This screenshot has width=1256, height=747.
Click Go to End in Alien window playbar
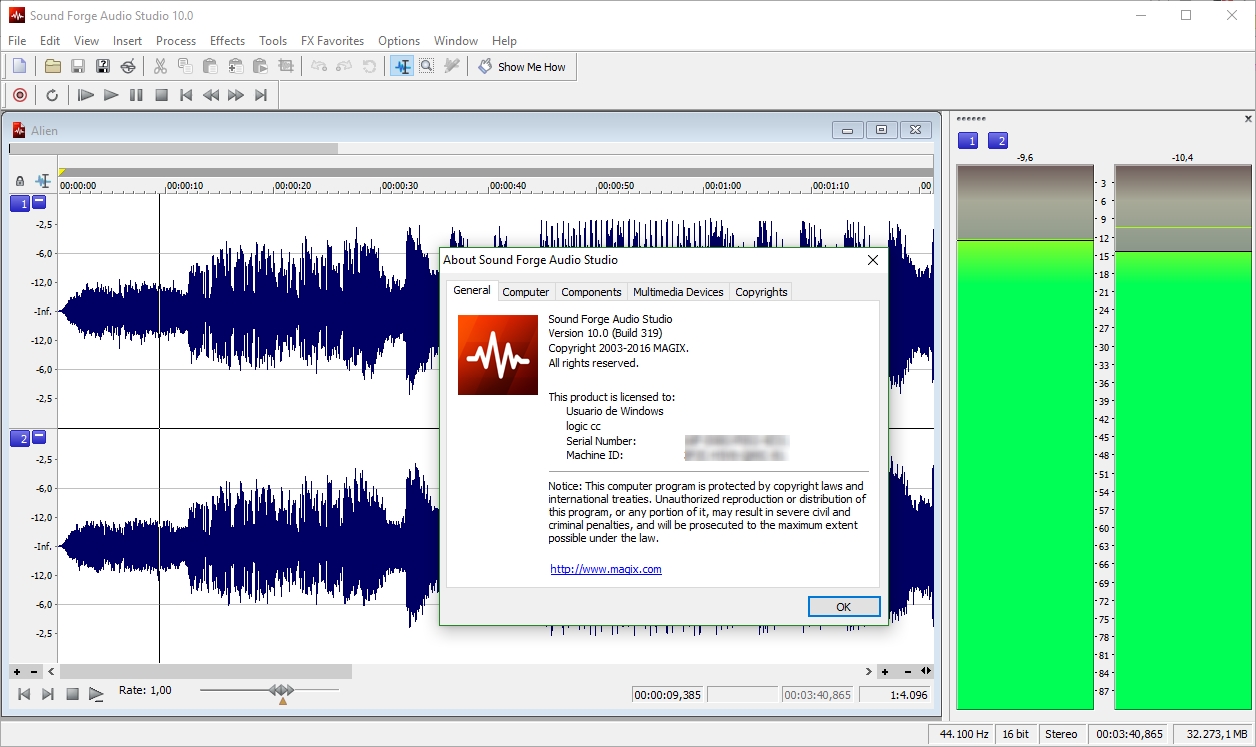[48, 693]
